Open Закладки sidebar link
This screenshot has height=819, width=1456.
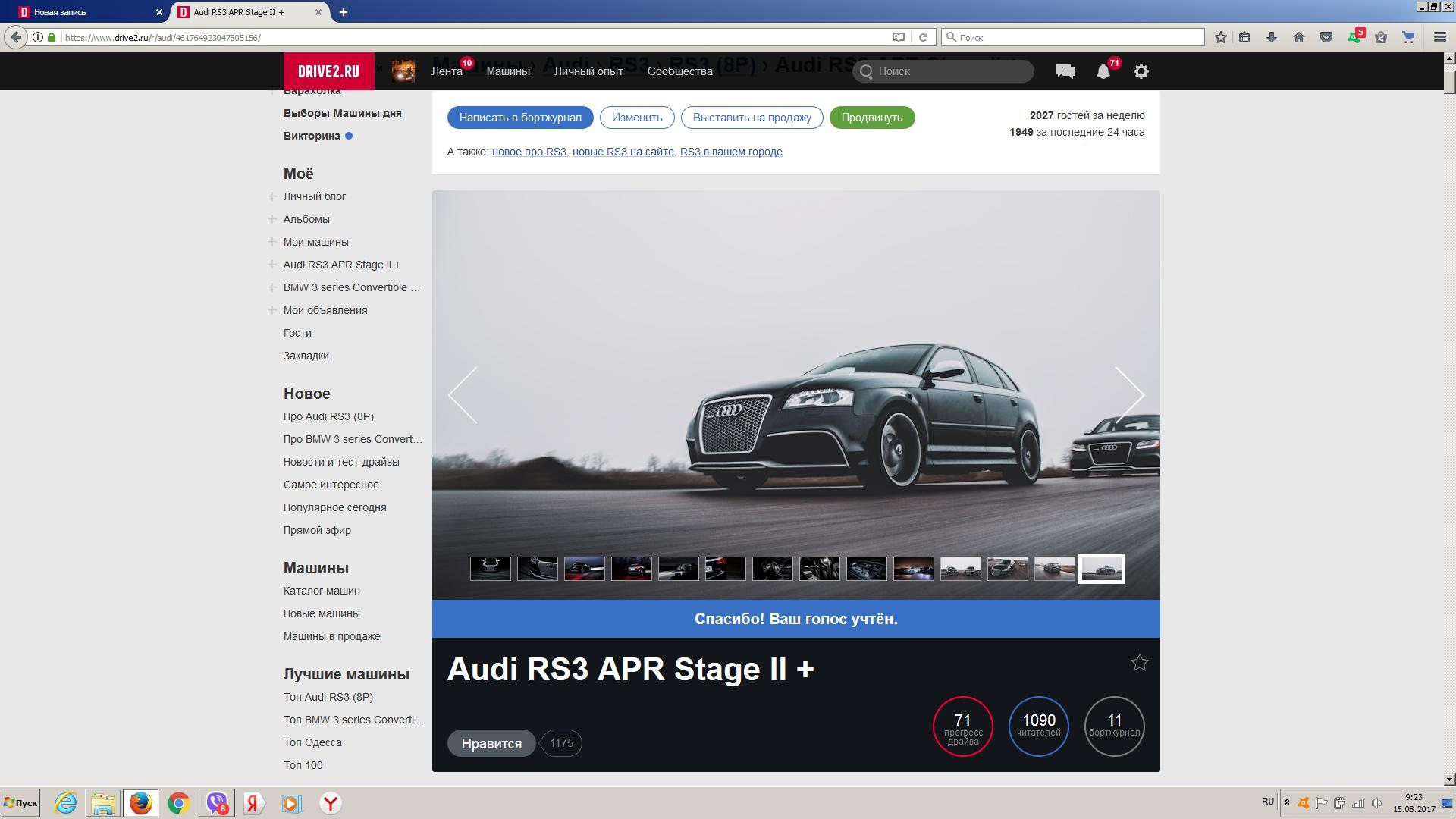(306, 356)
